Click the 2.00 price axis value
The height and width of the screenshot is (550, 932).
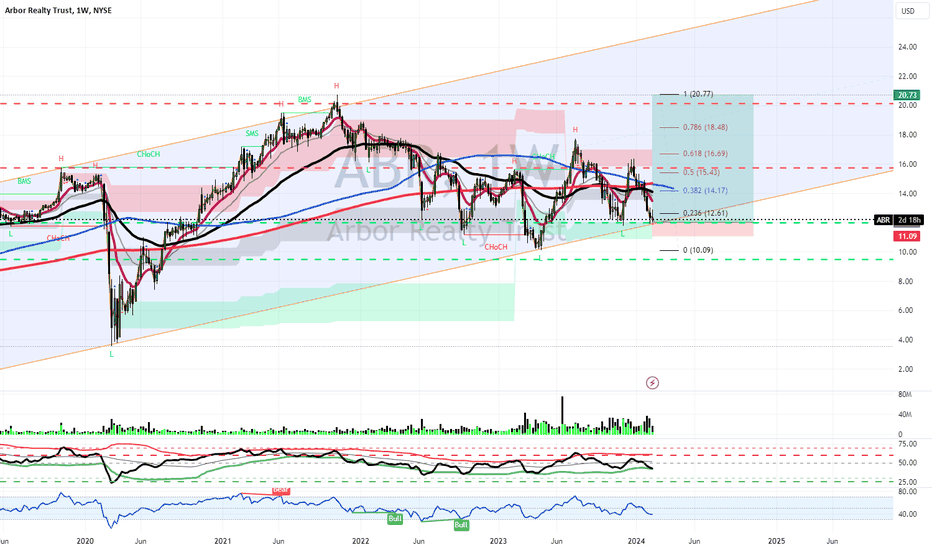(x=907, y=369)
